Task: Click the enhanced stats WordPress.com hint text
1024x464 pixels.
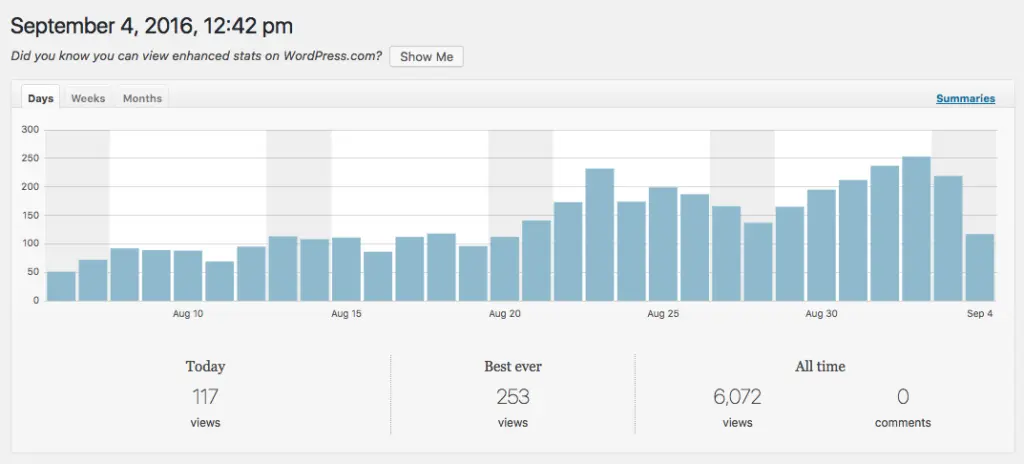Action: (x=197, y=56)
